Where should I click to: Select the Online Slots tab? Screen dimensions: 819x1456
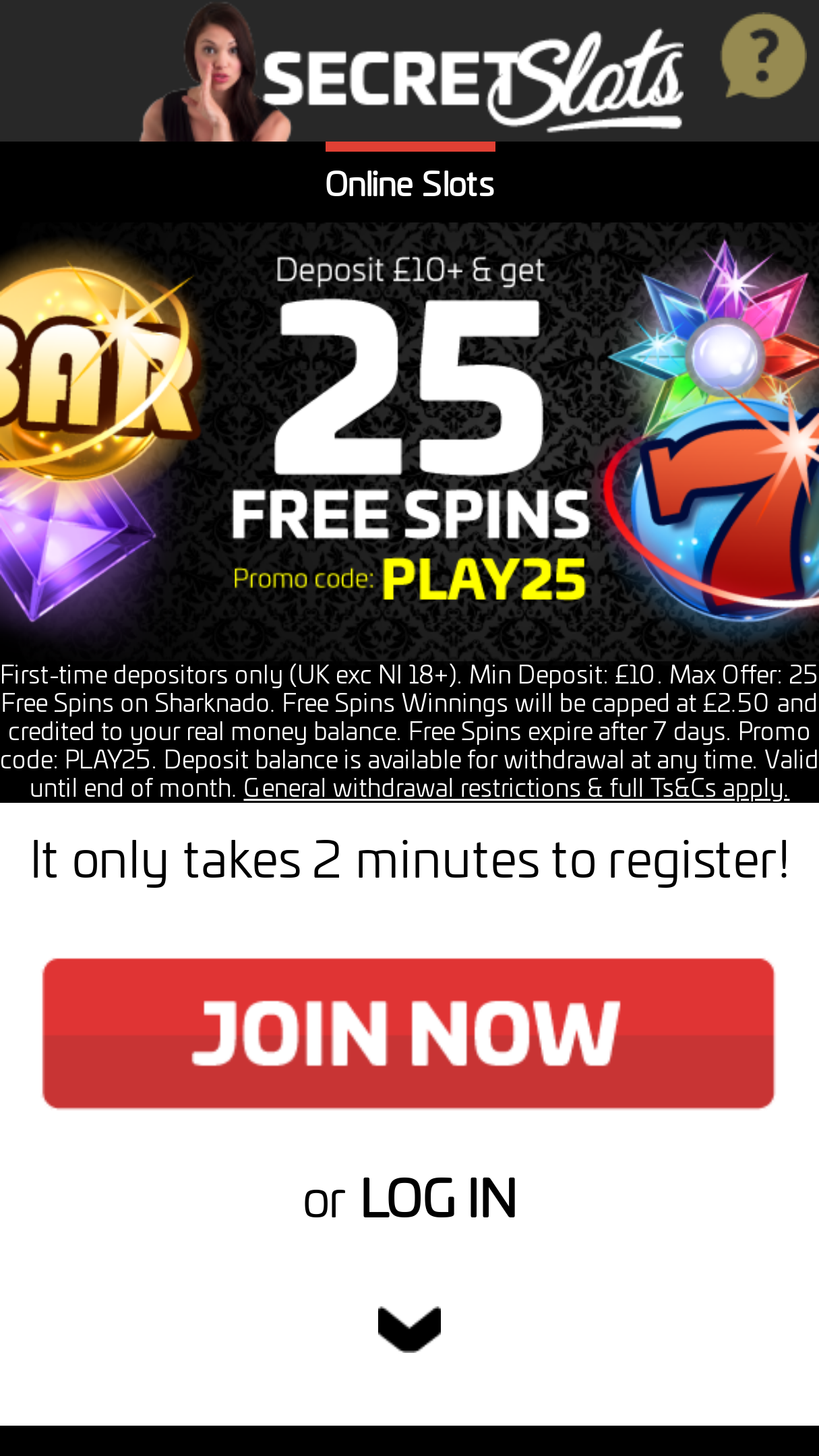[410, 184]
